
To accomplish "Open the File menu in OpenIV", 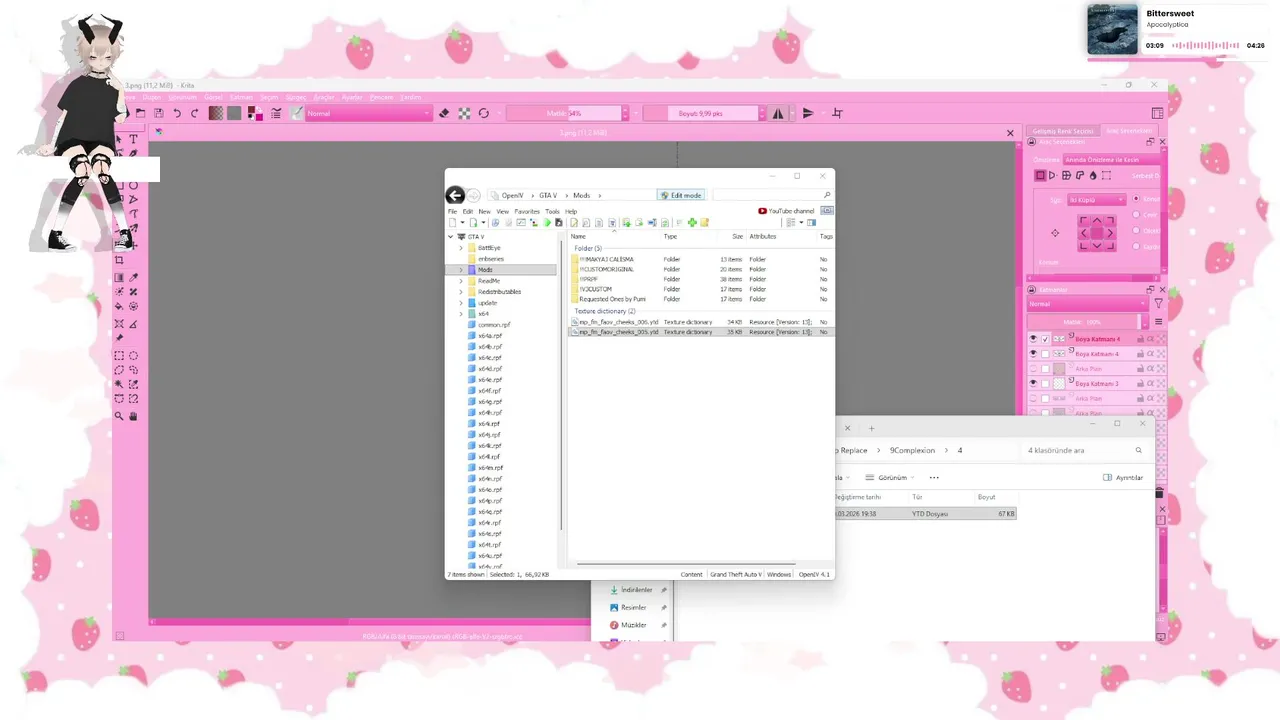I will (452, 212).
